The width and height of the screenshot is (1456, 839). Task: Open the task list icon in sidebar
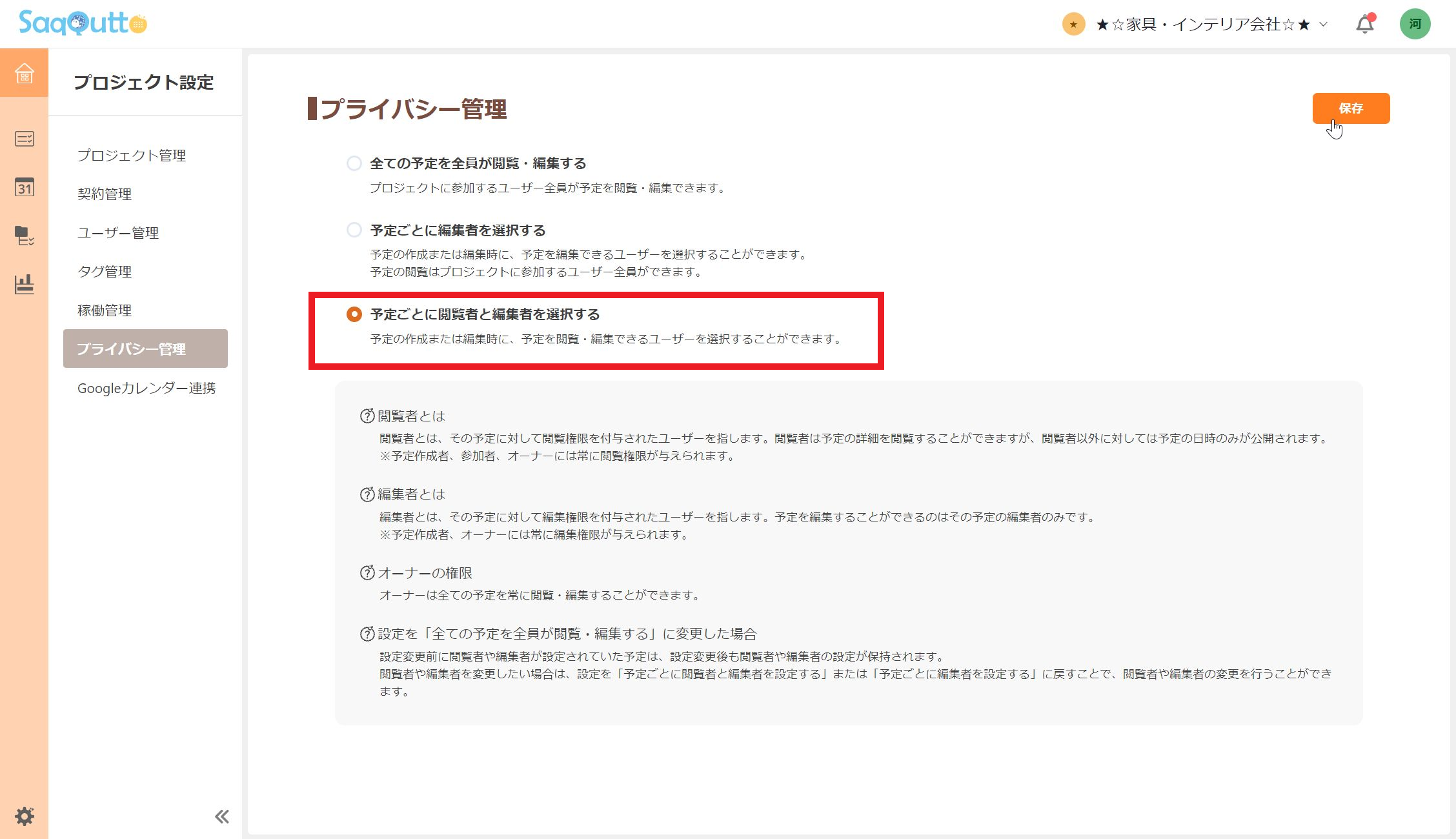pyautogui.click(x=24, y=139)
